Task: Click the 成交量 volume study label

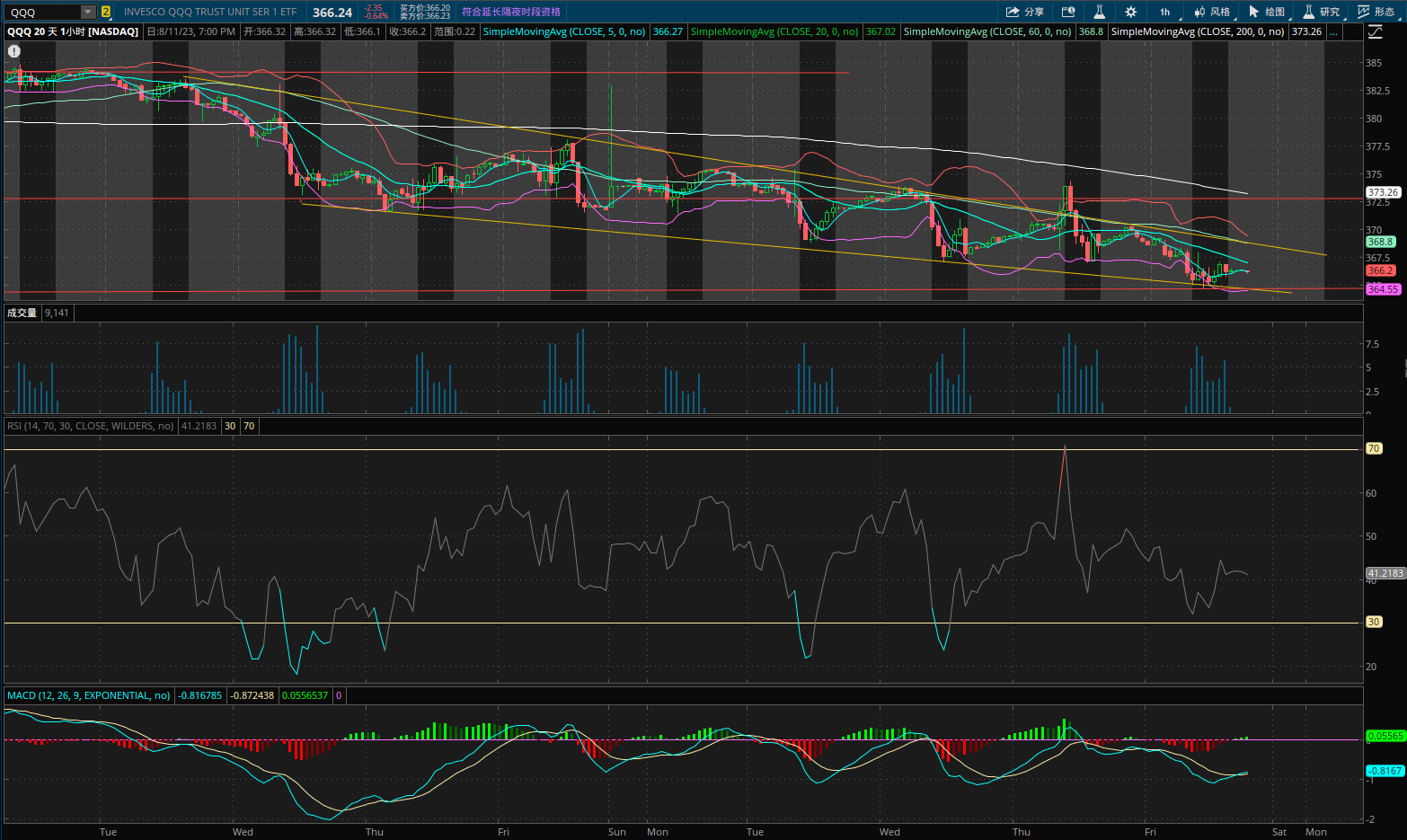Action: [x=22, y=313]
